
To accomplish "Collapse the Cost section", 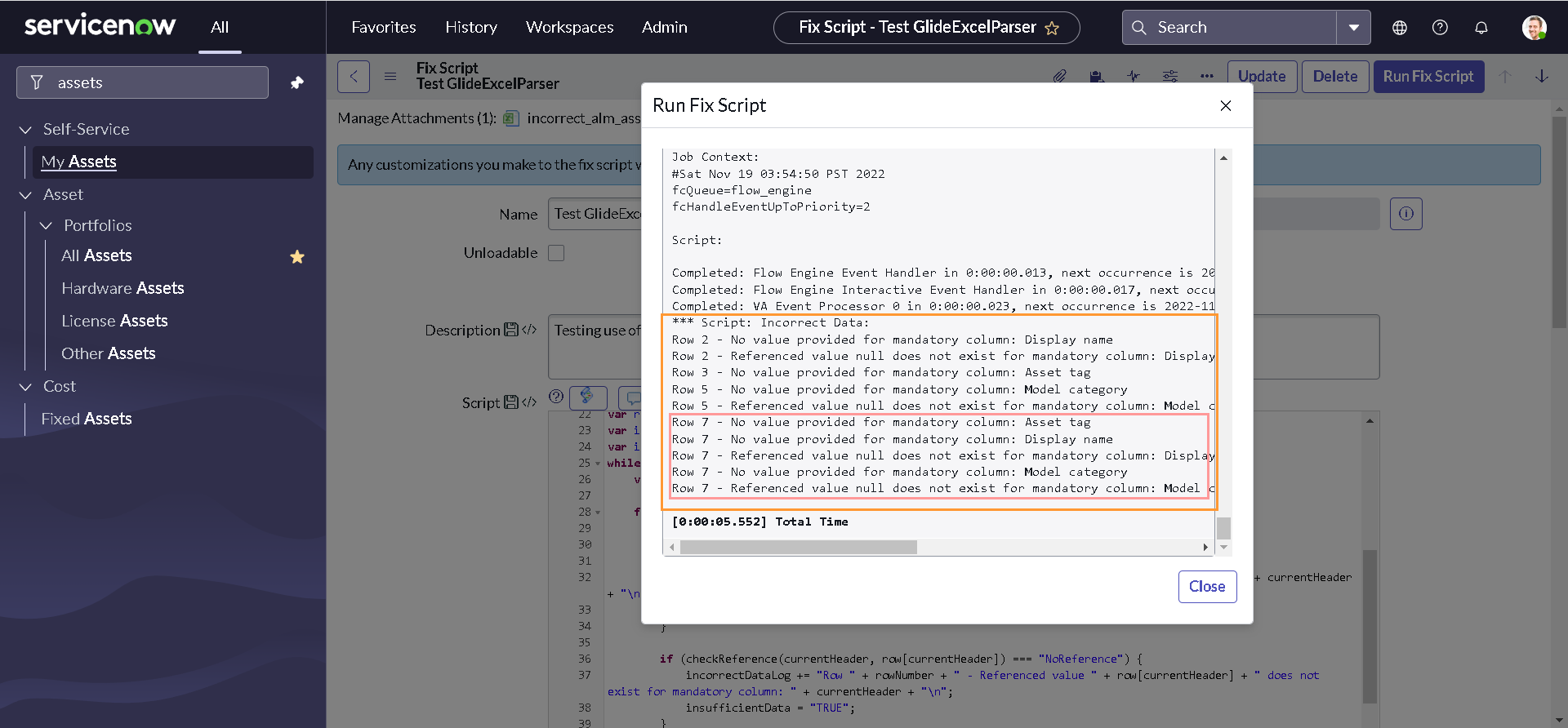I will click(25, 387).
